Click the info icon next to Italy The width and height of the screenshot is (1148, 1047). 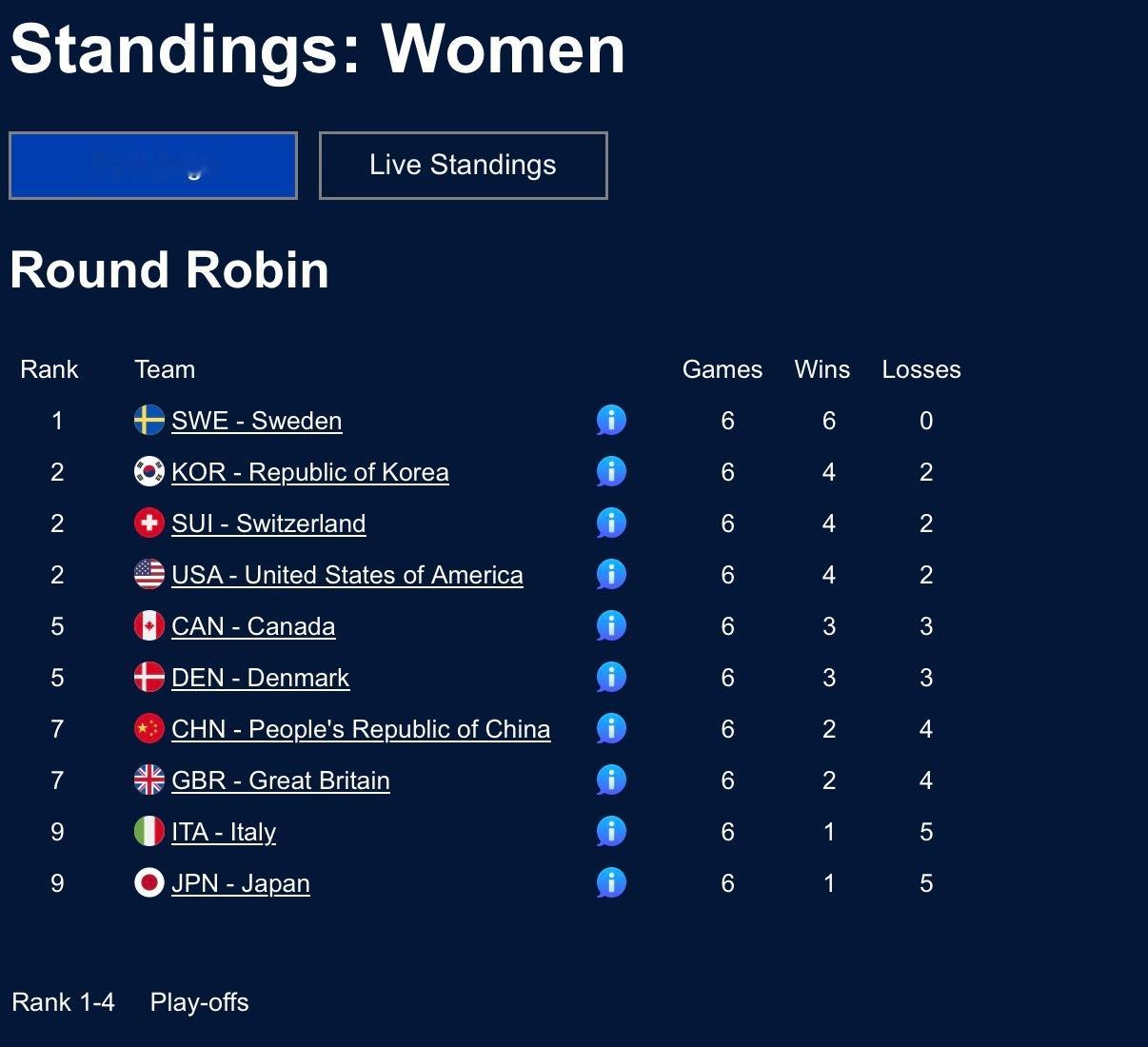611,831
